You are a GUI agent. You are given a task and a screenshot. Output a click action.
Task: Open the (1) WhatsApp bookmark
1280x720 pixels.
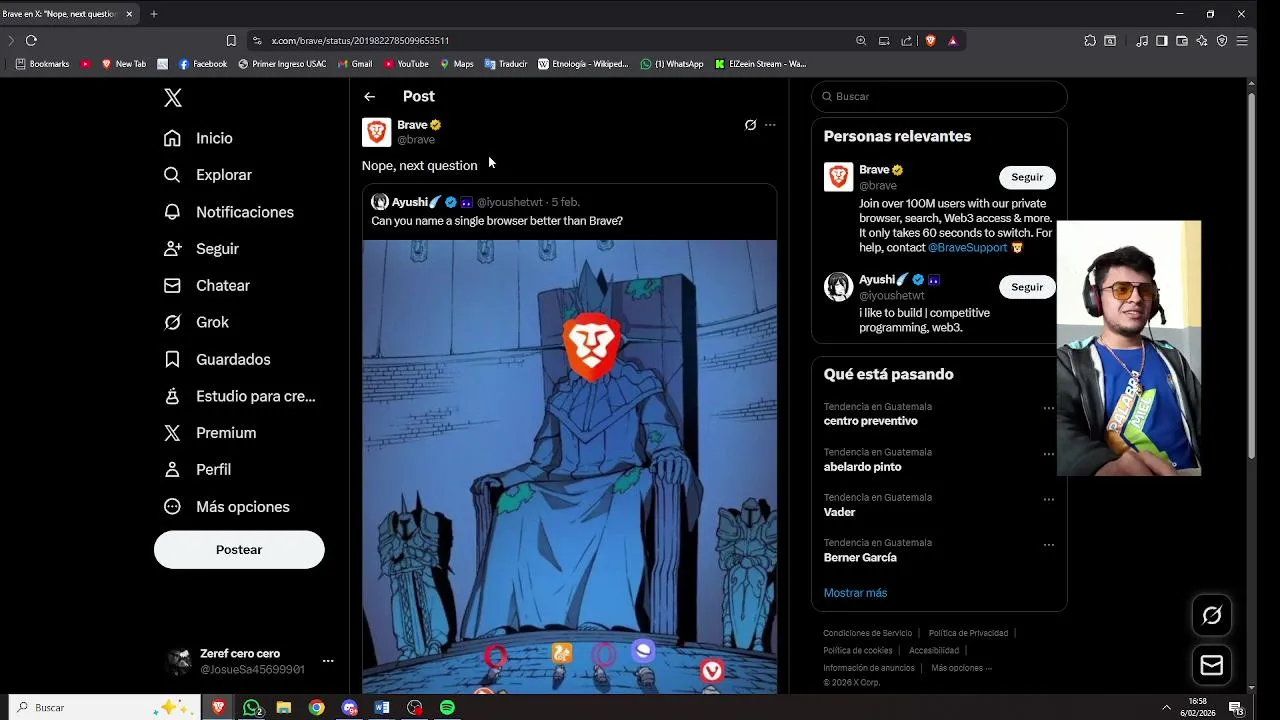point(672,64)
